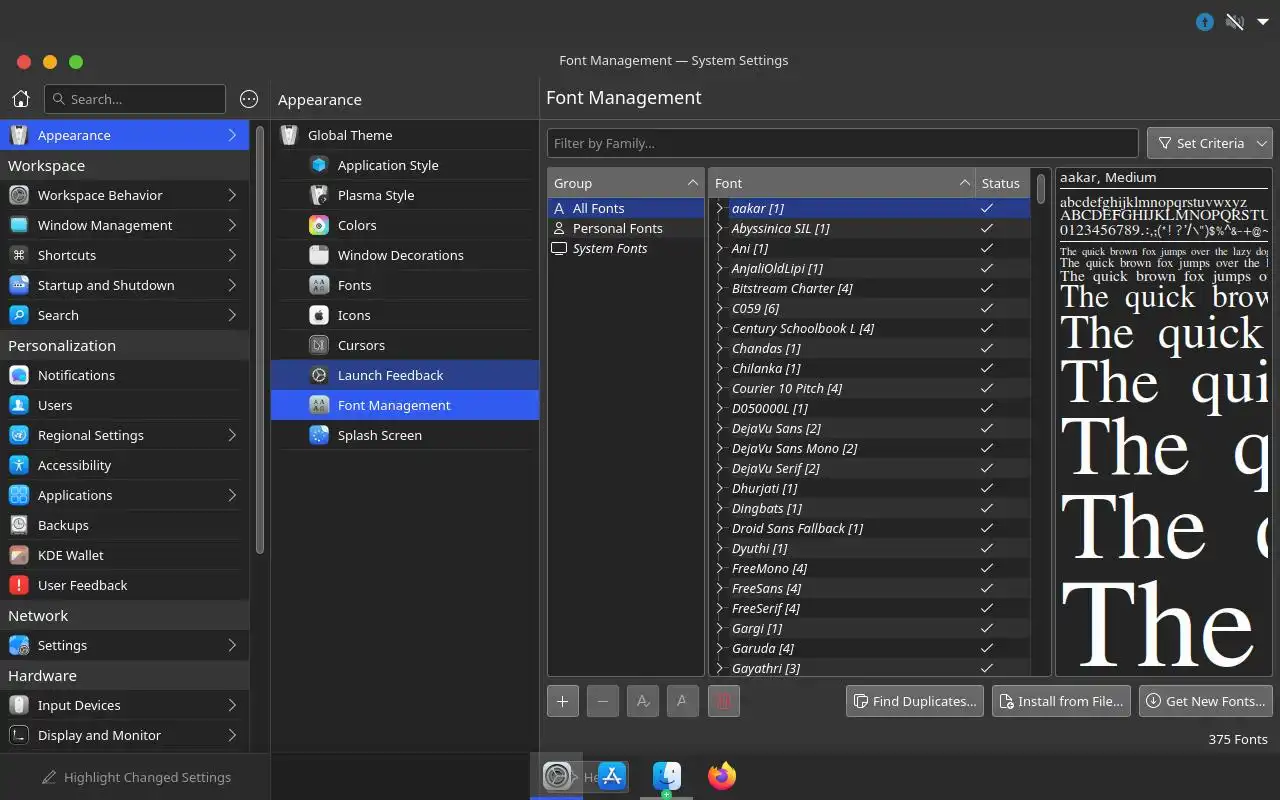Toggle status checkmark for Chandas

coord(987,348)
